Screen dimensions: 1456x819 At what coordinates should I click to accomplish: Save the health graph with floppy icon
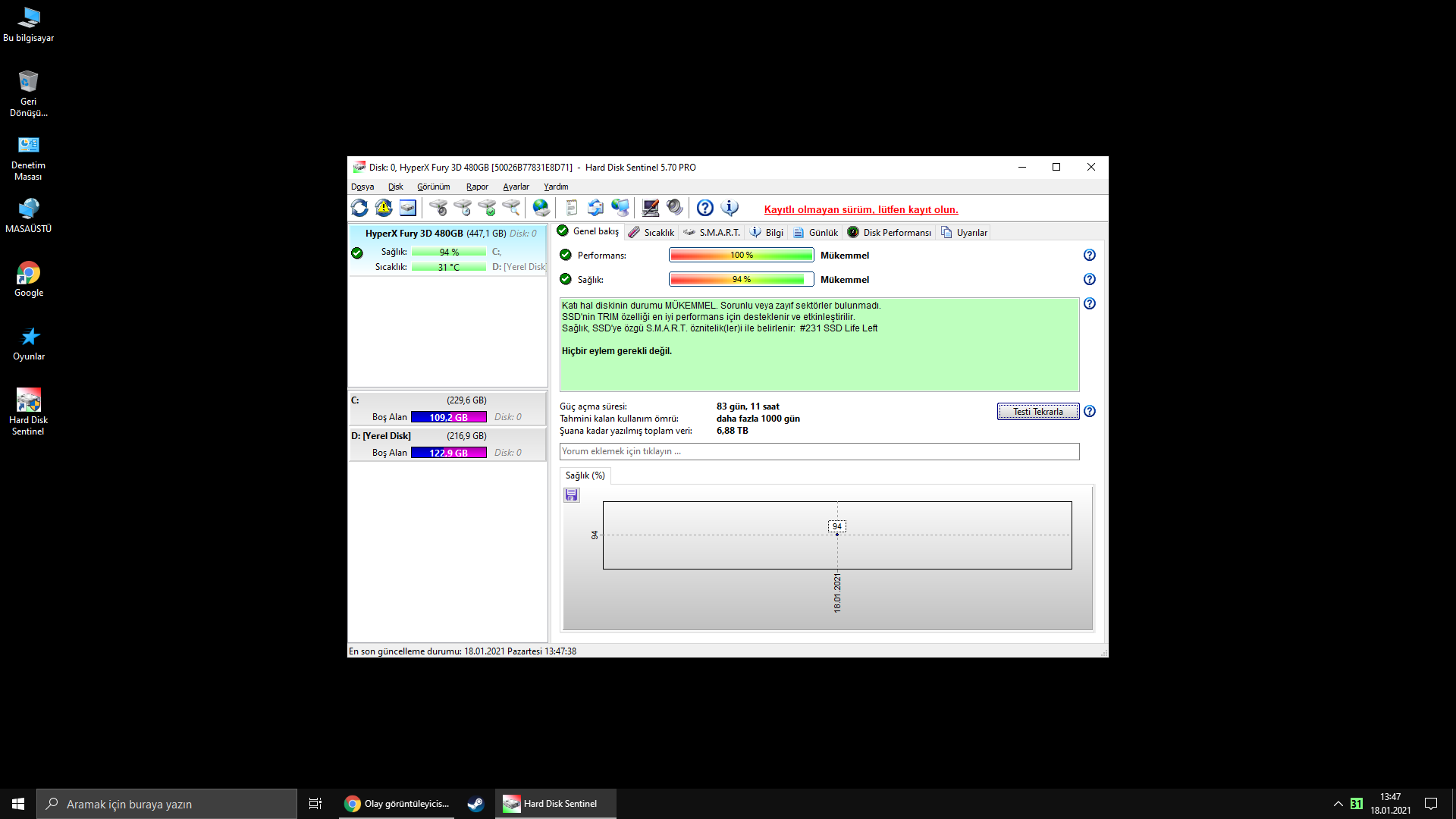(572, 495)
